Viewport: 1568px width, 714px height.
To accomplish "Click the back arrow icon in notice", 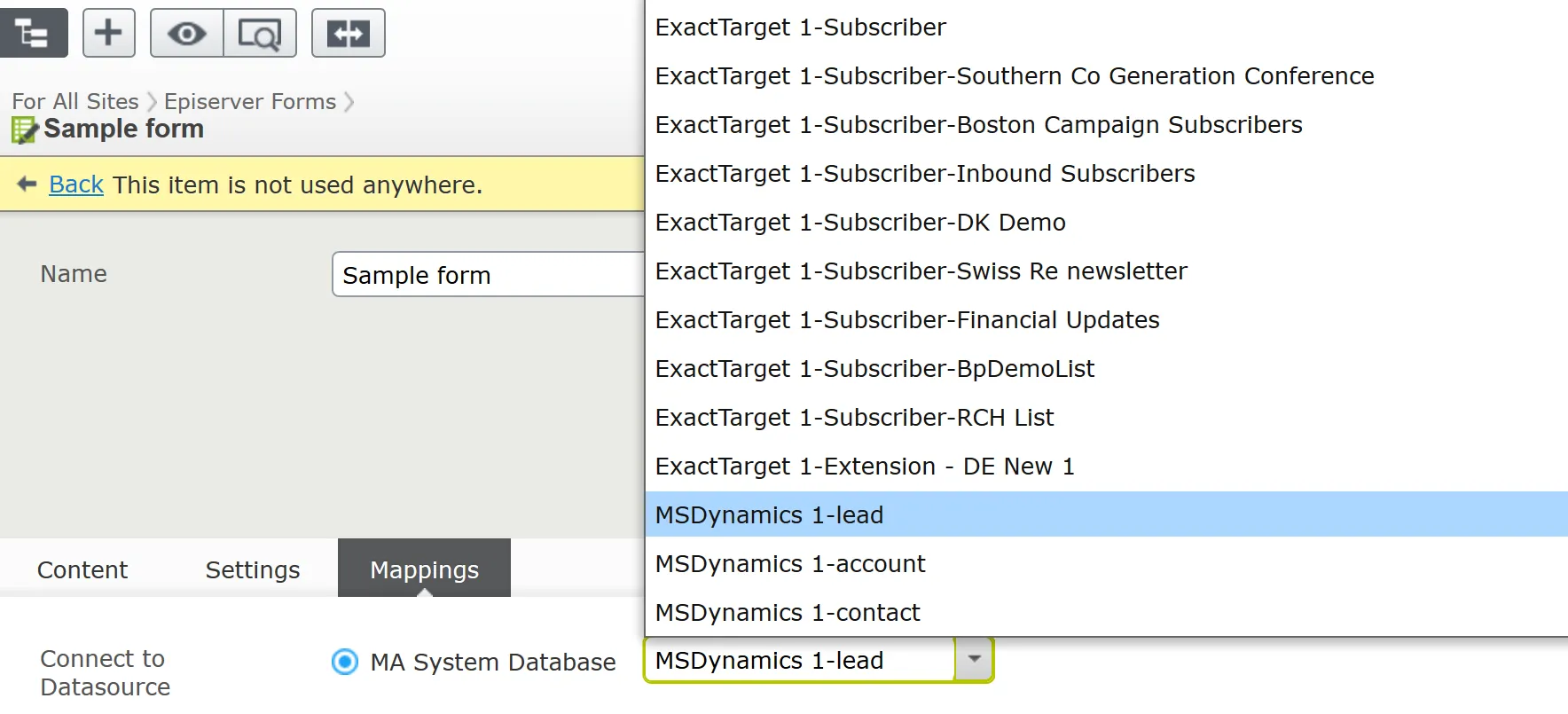I will [x=27, y=184].
